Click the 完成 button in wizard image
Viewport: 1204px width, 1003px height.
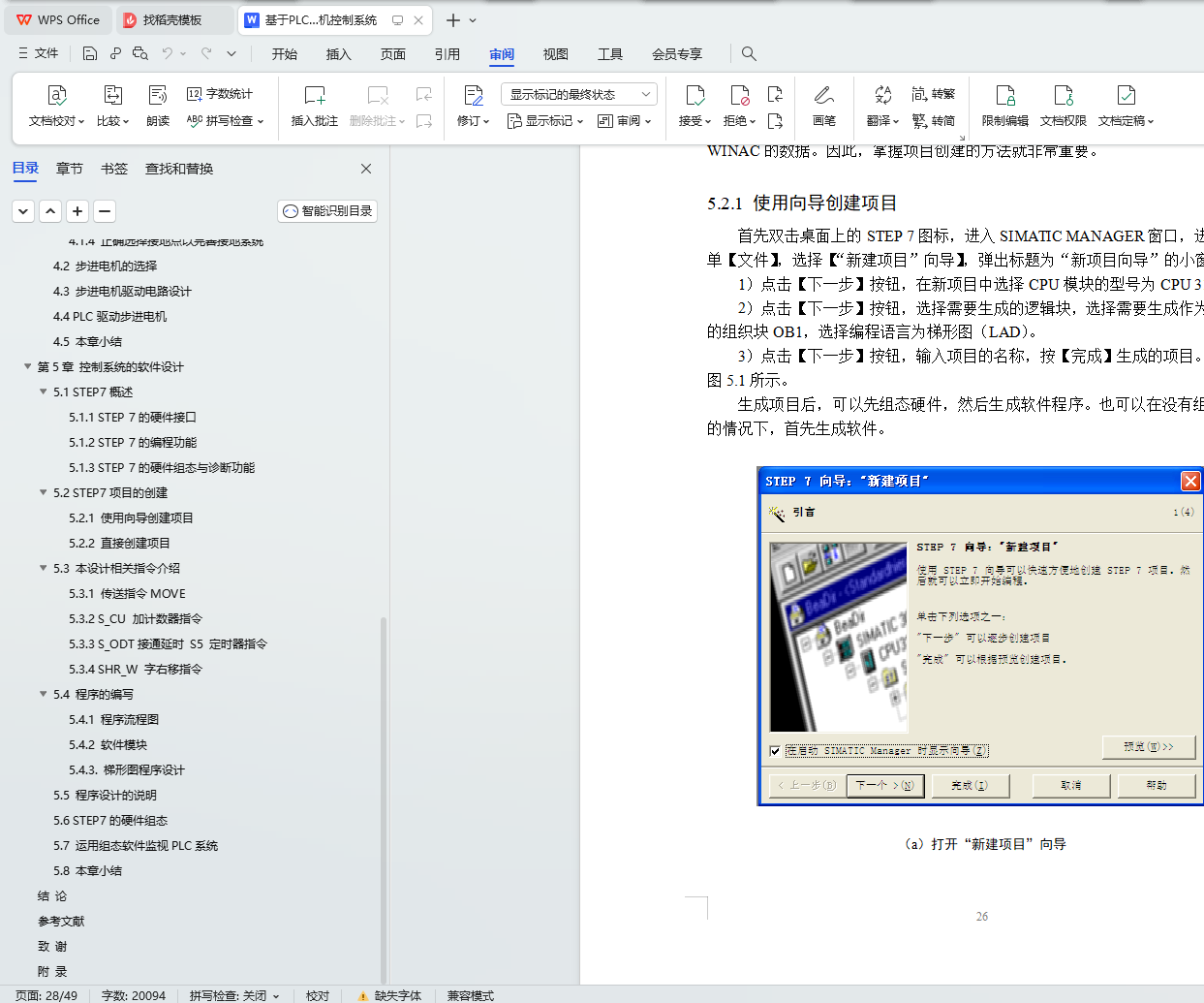(x=970, y=785)
